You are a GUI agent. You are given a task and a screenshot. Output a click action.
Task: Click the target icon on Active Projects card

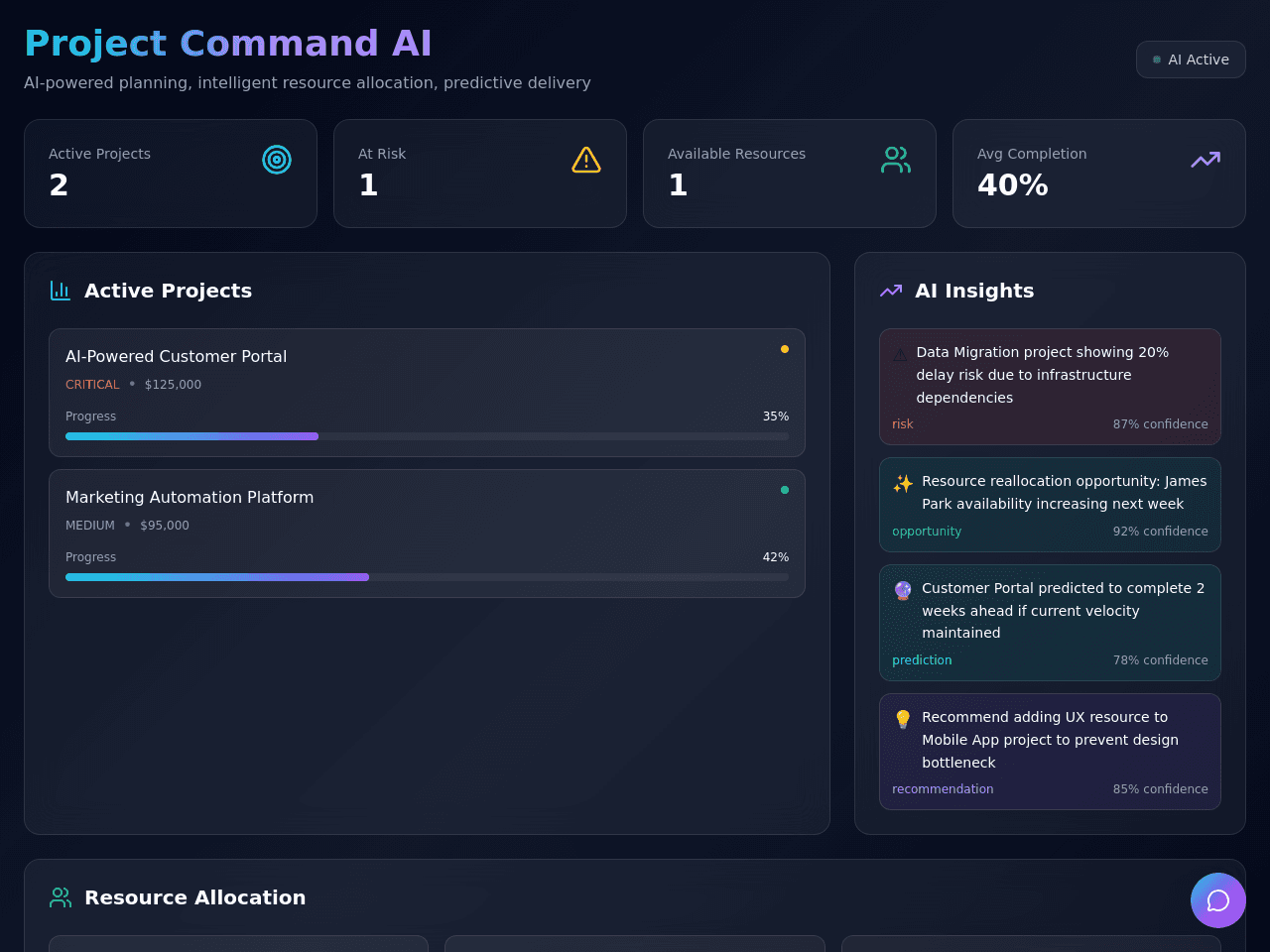(x=277, y=160)
